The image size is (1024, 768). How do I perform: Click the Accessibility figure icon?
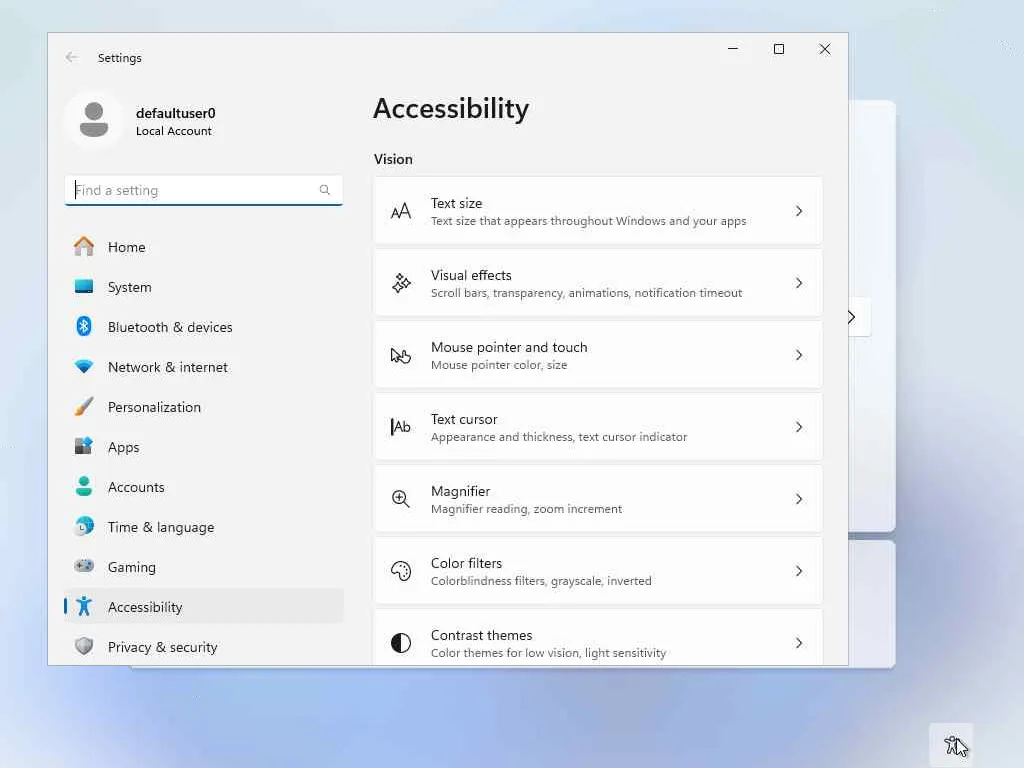click(84, 606)
